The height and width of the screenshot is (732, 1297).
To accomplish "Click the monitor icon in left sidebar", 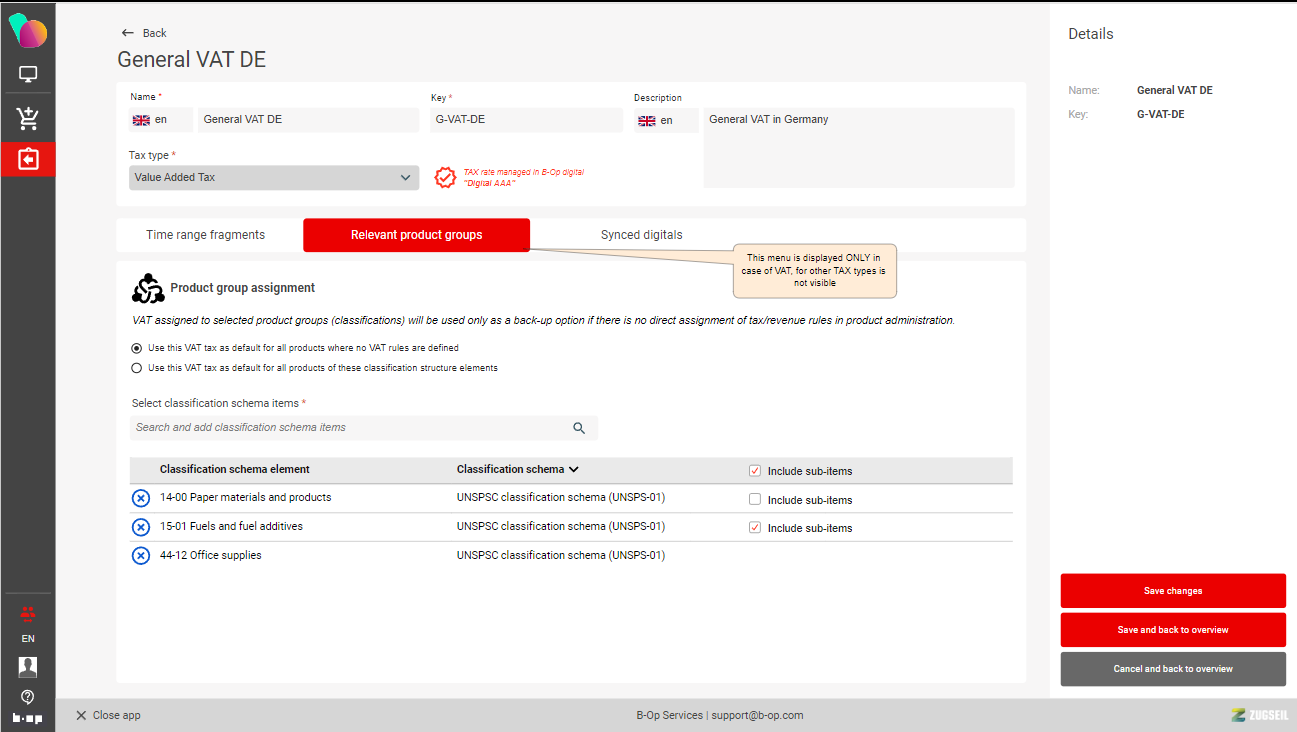I will coord(28,75).
